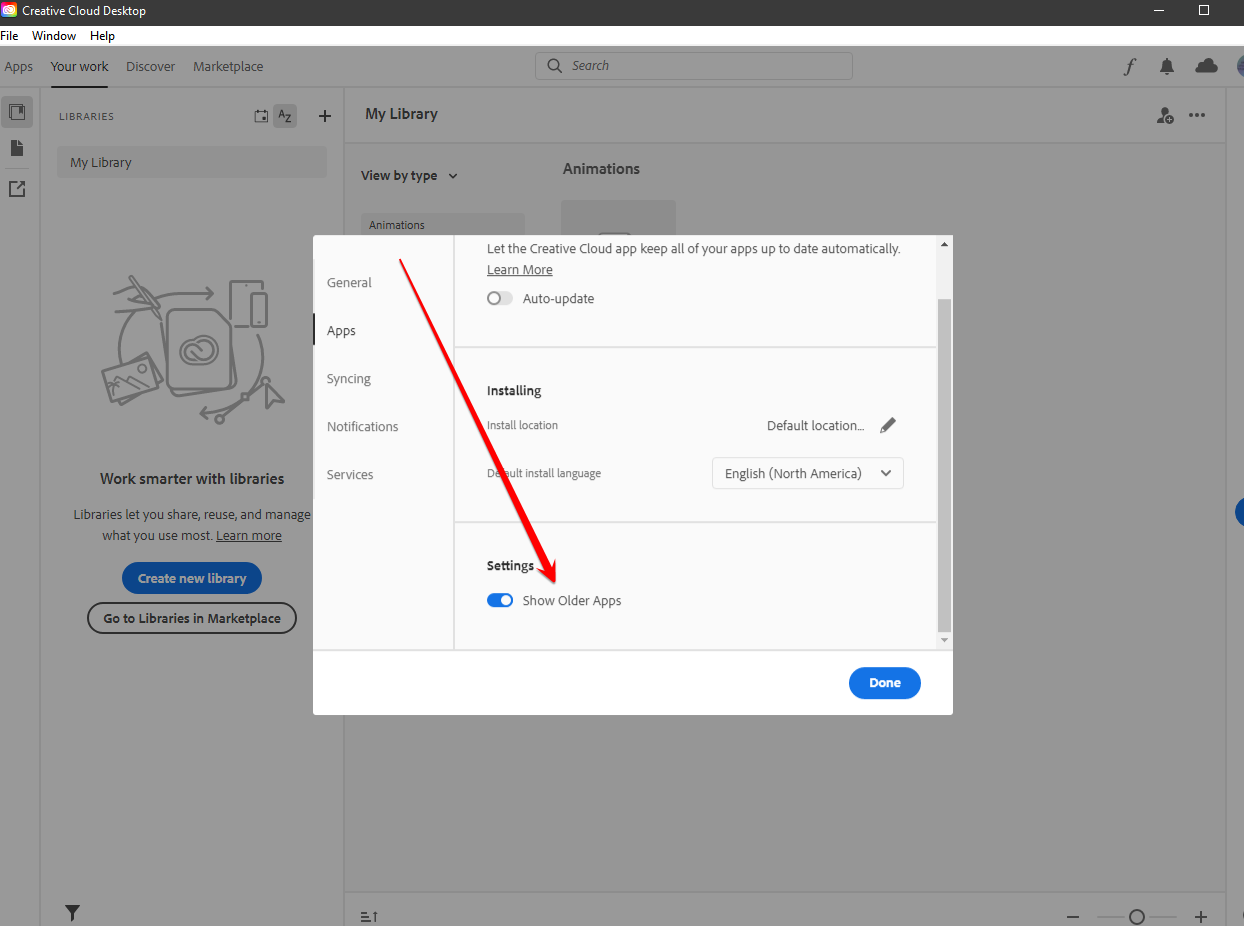Adjust the zoom slider at bottom right
The height and width of the screenshot is (926, 1244).
click(1136, 916)
